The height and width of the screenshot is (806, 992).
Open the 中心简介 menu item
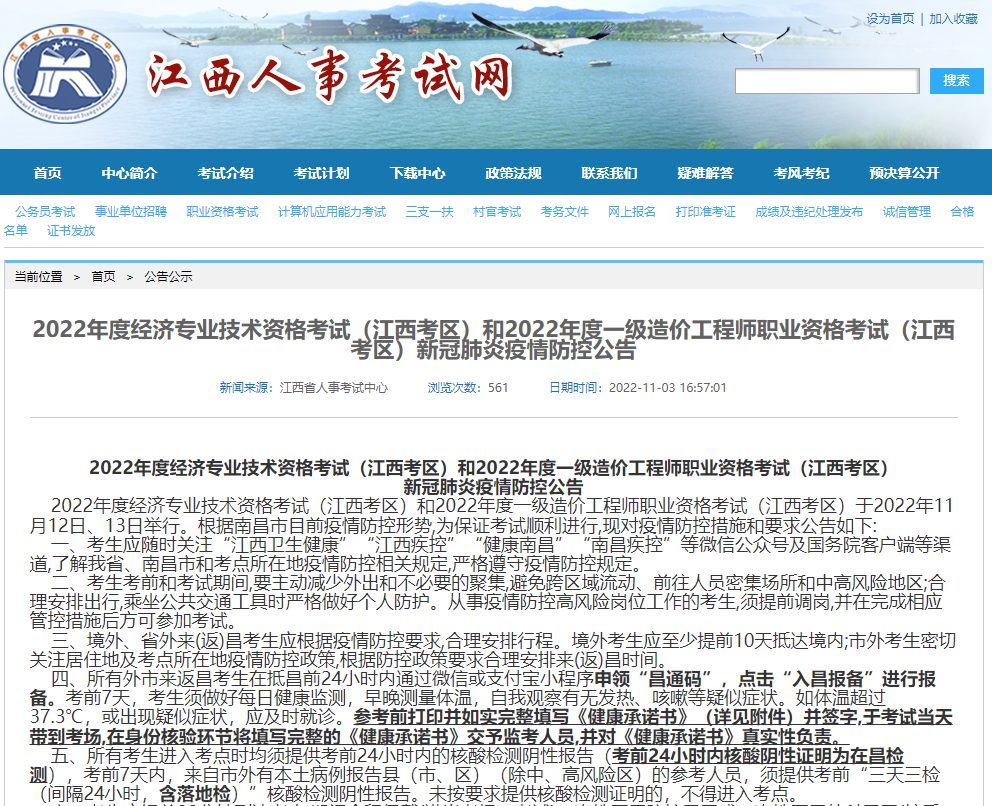click(x=129, y=173)
